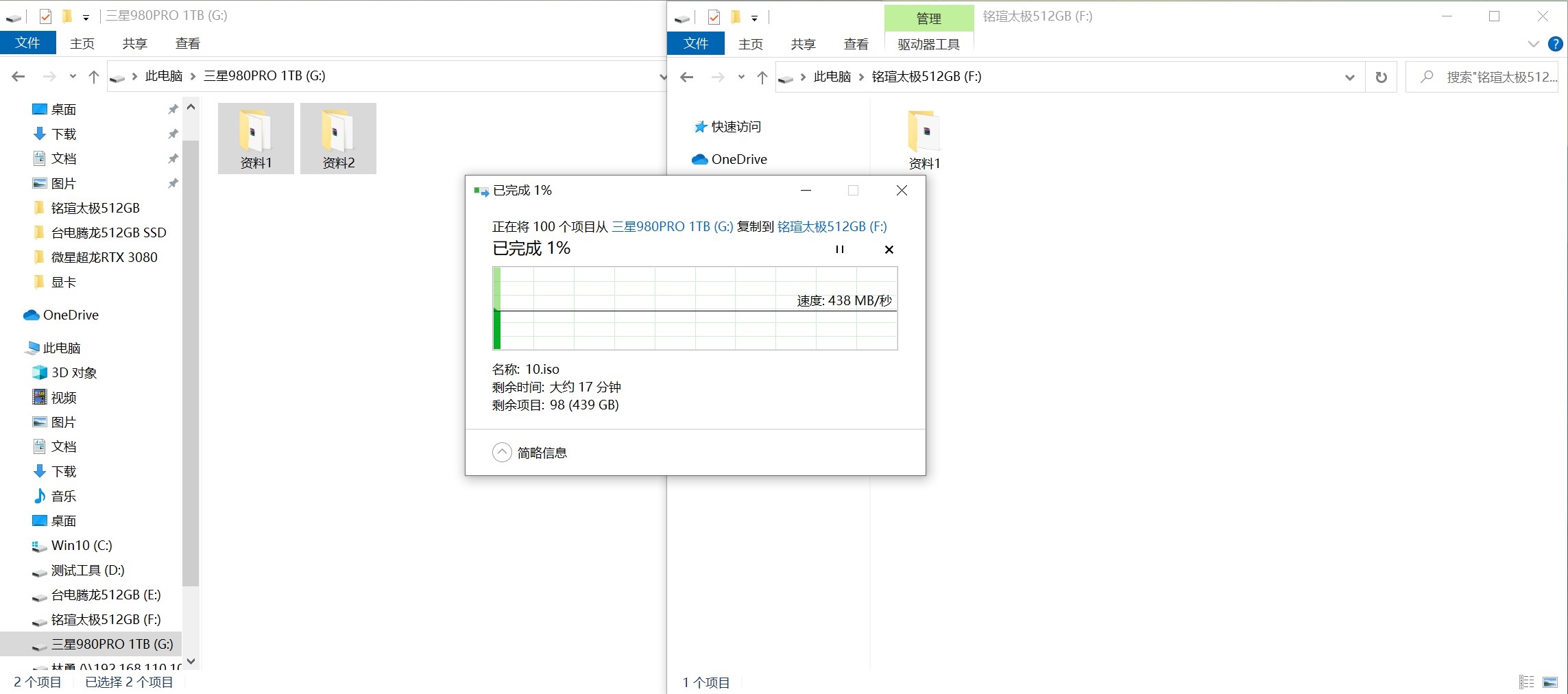Switch to 主页 tab in G: window
Image resolution: width=1568 pixels, height=694 pixels.
[82, 43]
